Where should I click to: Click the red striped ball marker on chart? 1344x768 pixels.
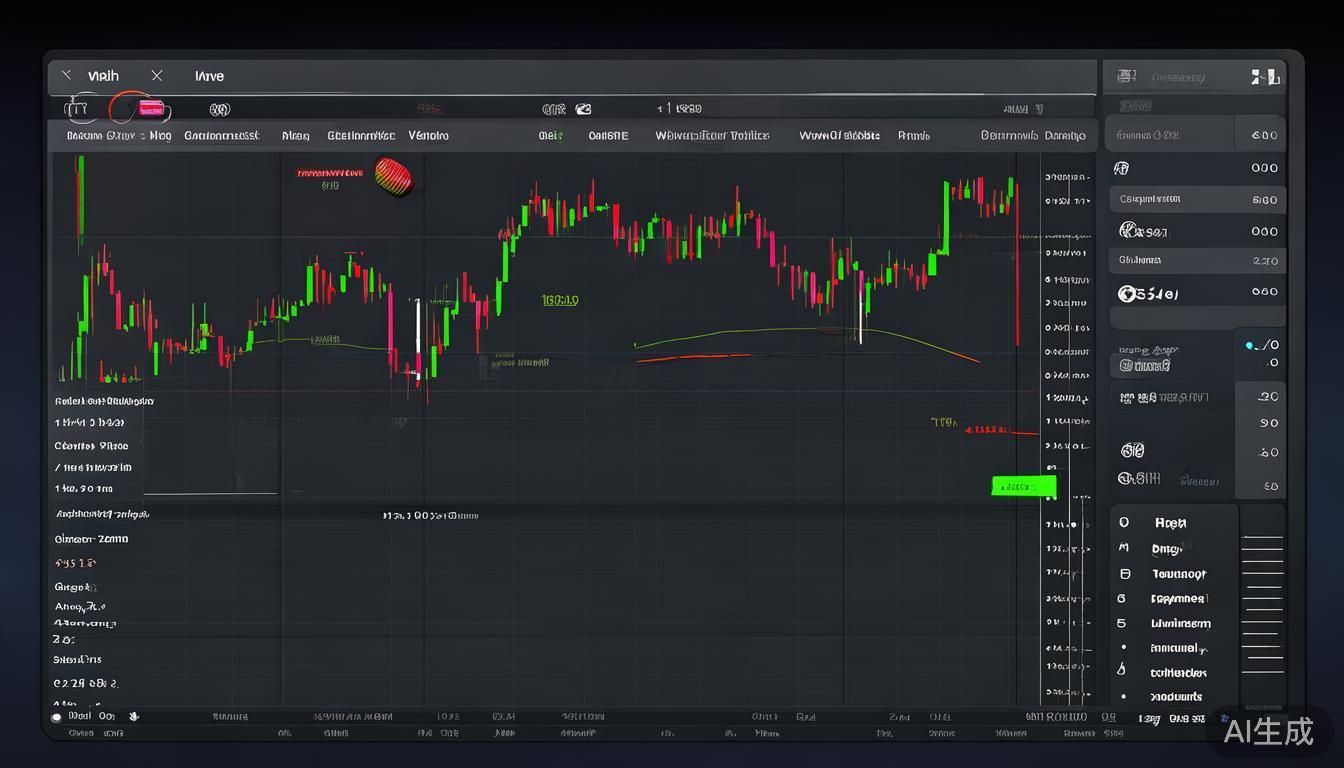(x=393, y=176)
